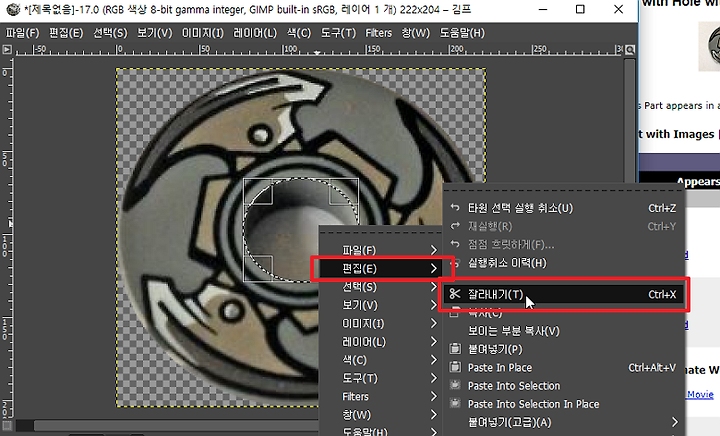Click the icon beside Paste In Place
The image size is (720, 436).
(455, 367)
